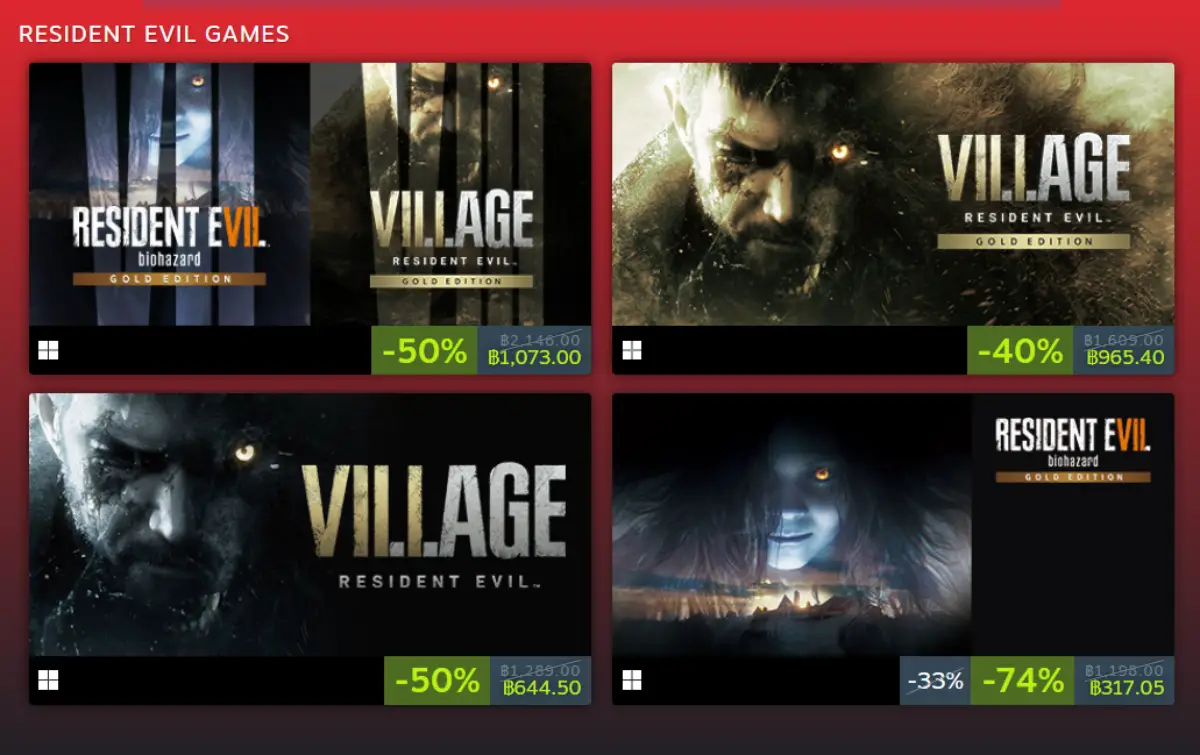The height and width of the screenshot is (755, 1200).
Task: Click the struck-through ฿2,146.00 original price
Action: point(534,340)
